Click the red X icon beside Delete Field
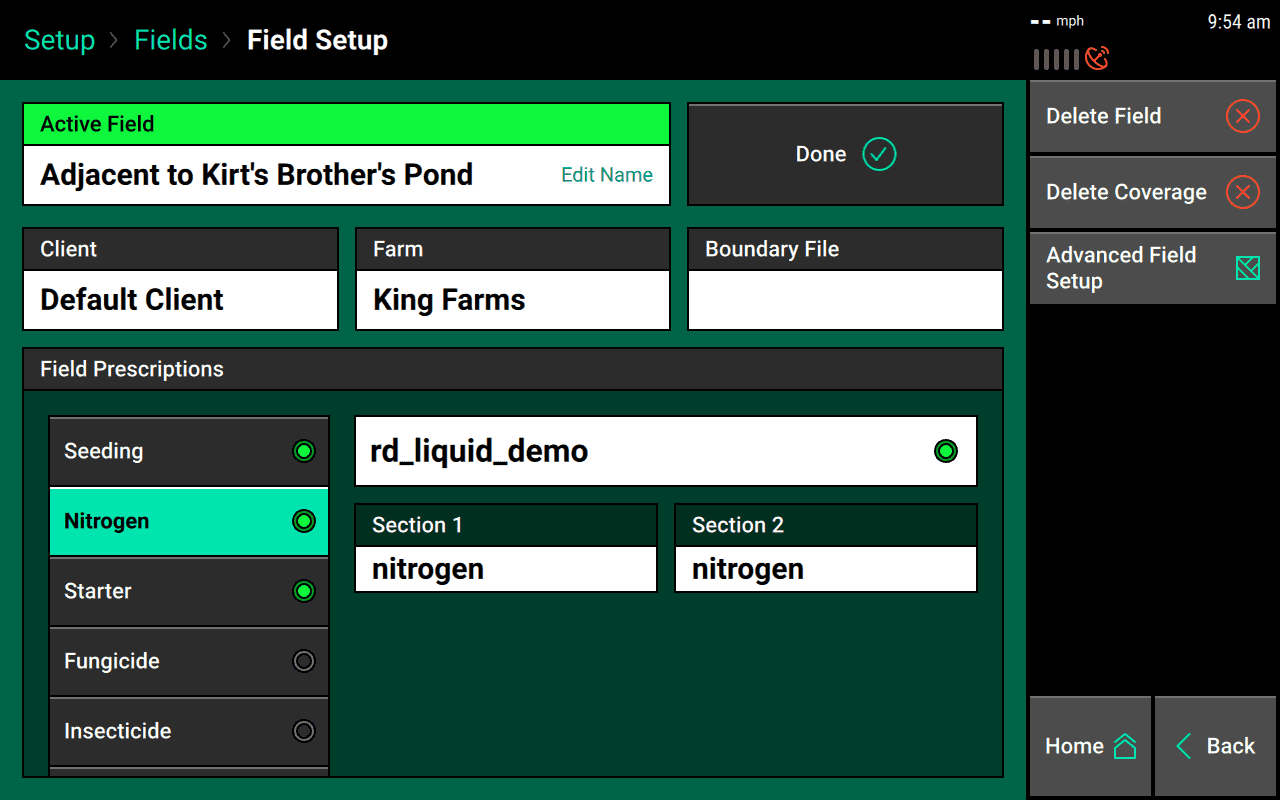Screen dimensions: 1280x800 pyautogui.click(x=1242, y=116)
